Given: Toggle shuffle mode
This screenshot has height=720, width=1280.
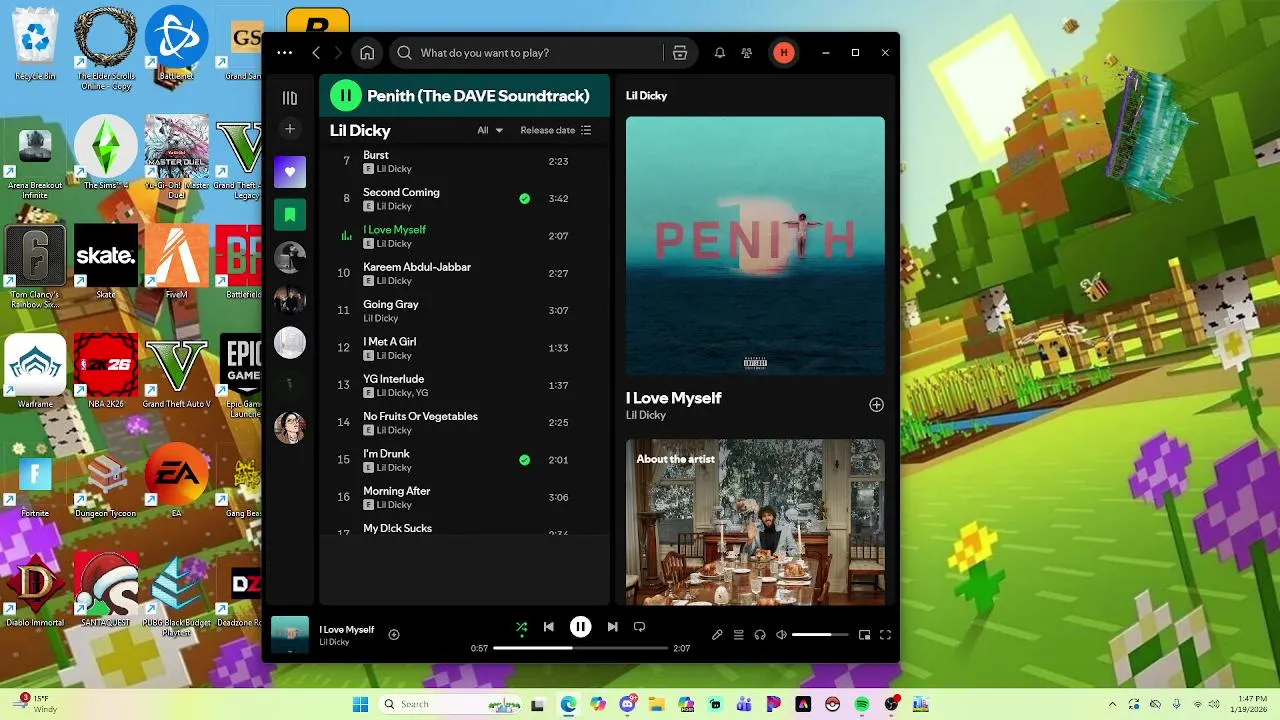Looking at the screenshot, I should pos(521,627).
